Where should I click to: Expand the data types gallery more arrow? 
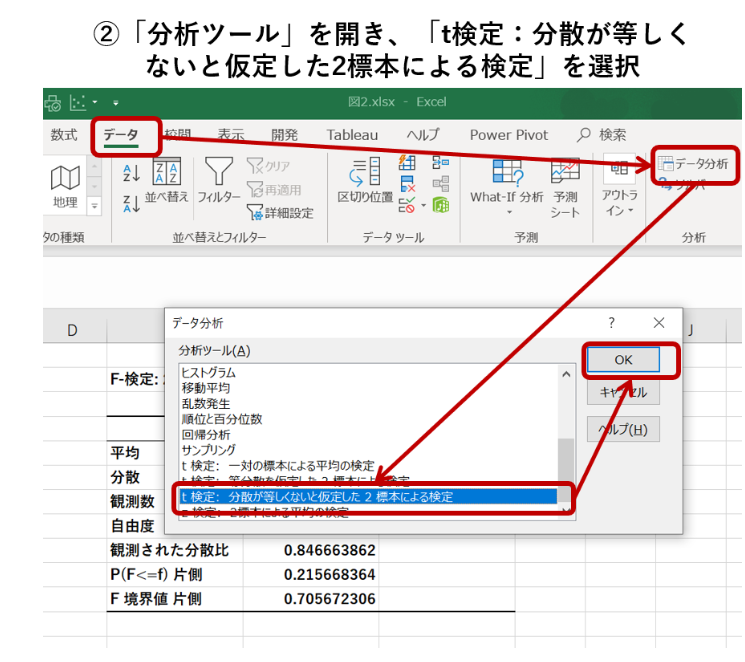95,206
